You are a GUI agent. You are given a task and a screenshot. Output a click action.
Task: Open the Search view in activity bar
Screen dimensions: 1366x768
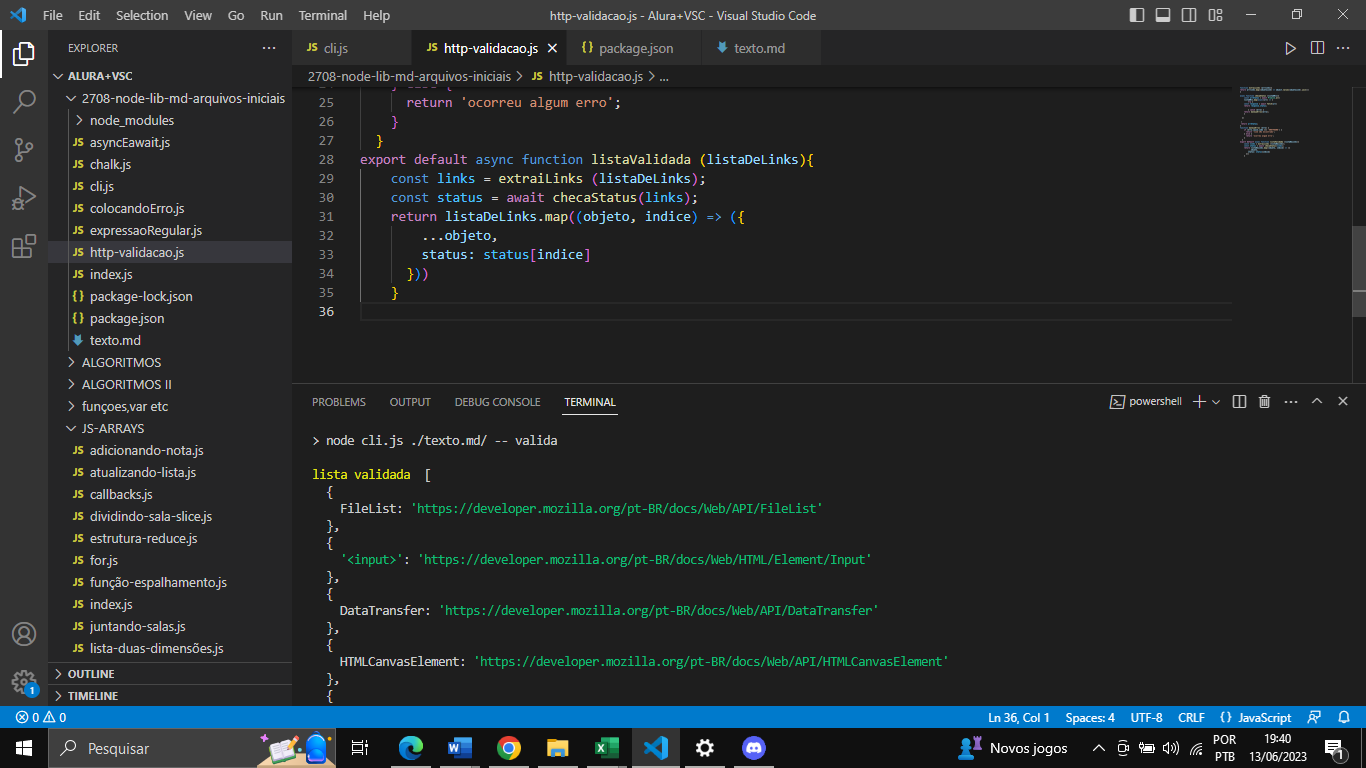24,102
